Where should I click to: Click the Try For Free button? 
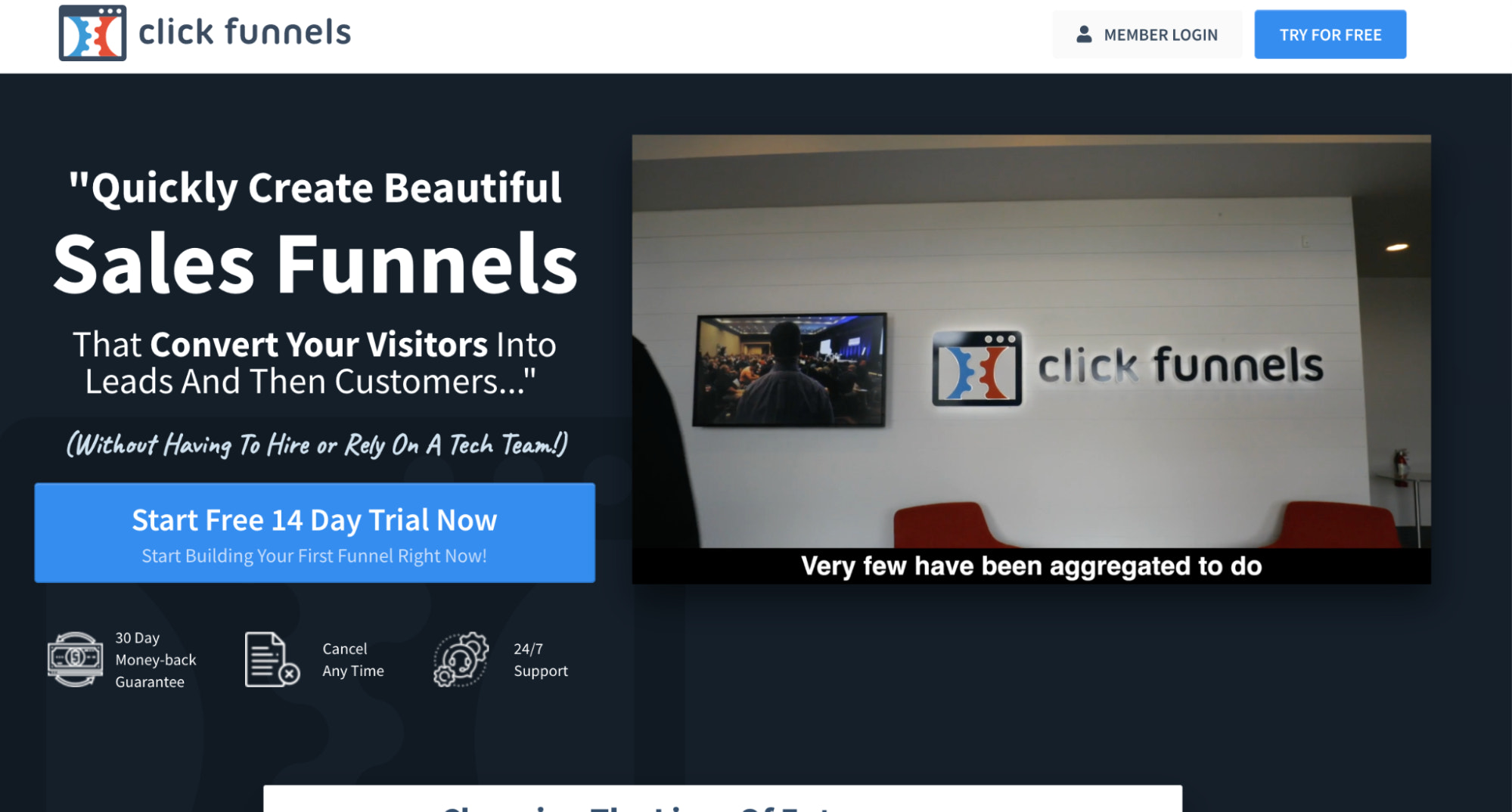point(1330,34)
